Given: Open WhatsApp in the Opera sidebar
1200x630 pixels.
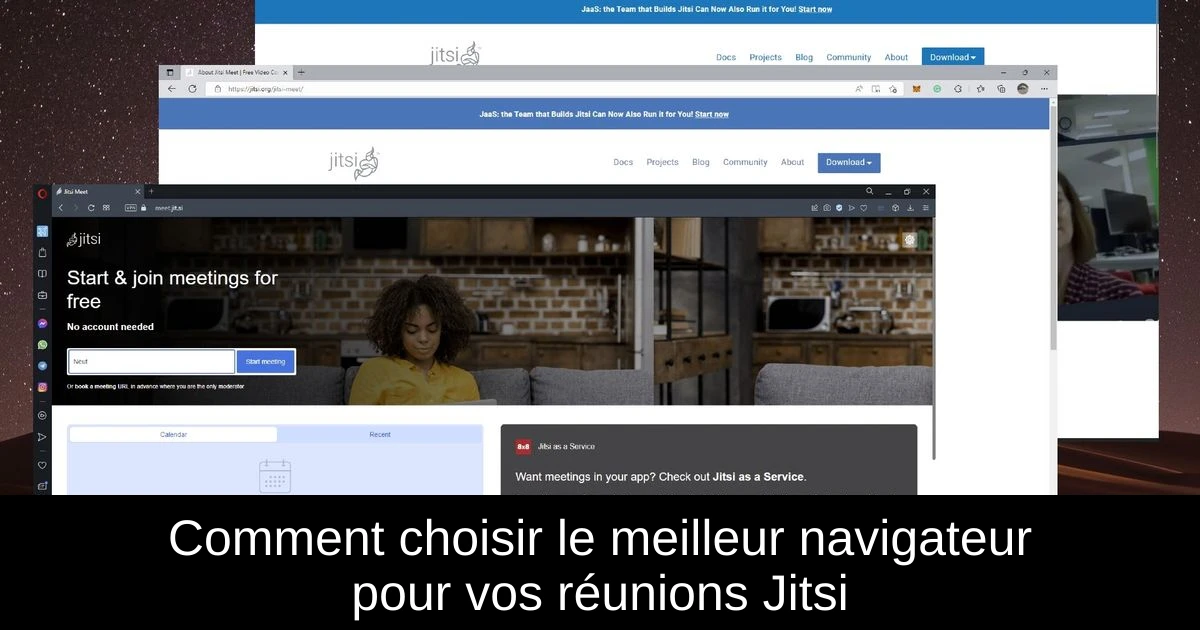Looking at the screenshot, I should click(x=42, y=345).
